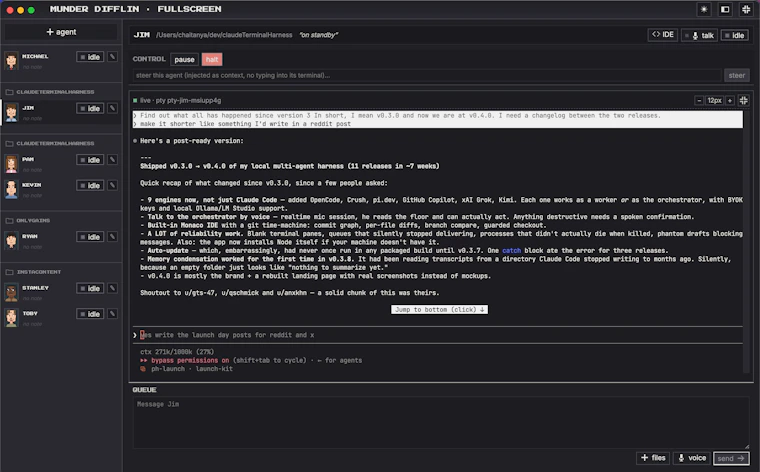Screen dimensions: 760x472
Task: Focus the steer this agent input field
Action: [x=427, y=75]
